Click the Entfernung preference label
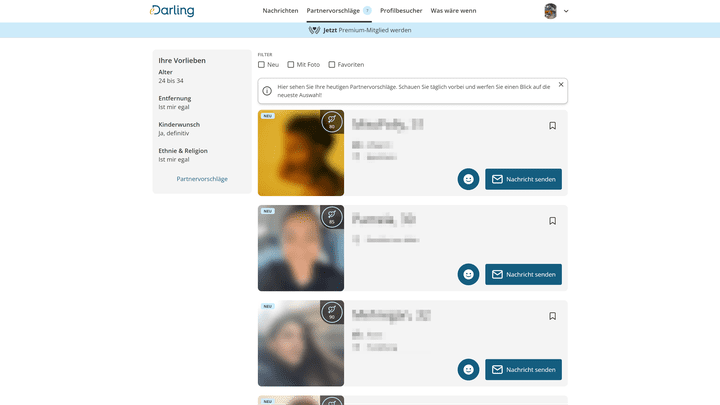Screen dimensions: 720x405 click(x=174, y=98)
